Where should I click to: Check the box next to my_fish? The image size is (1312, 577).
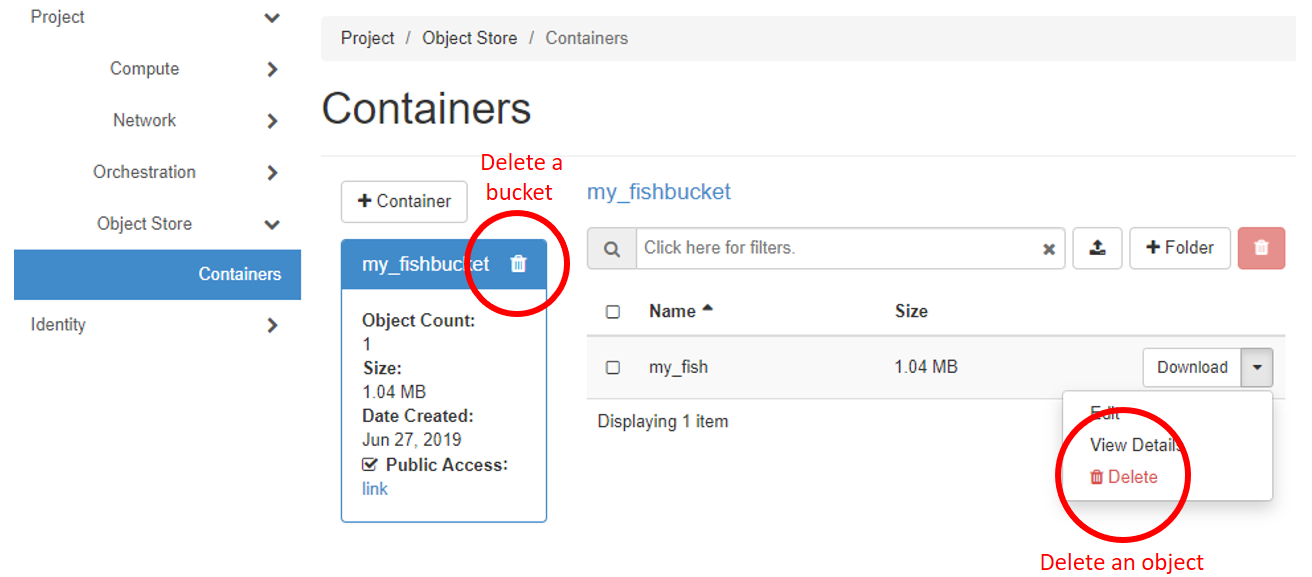613,368
